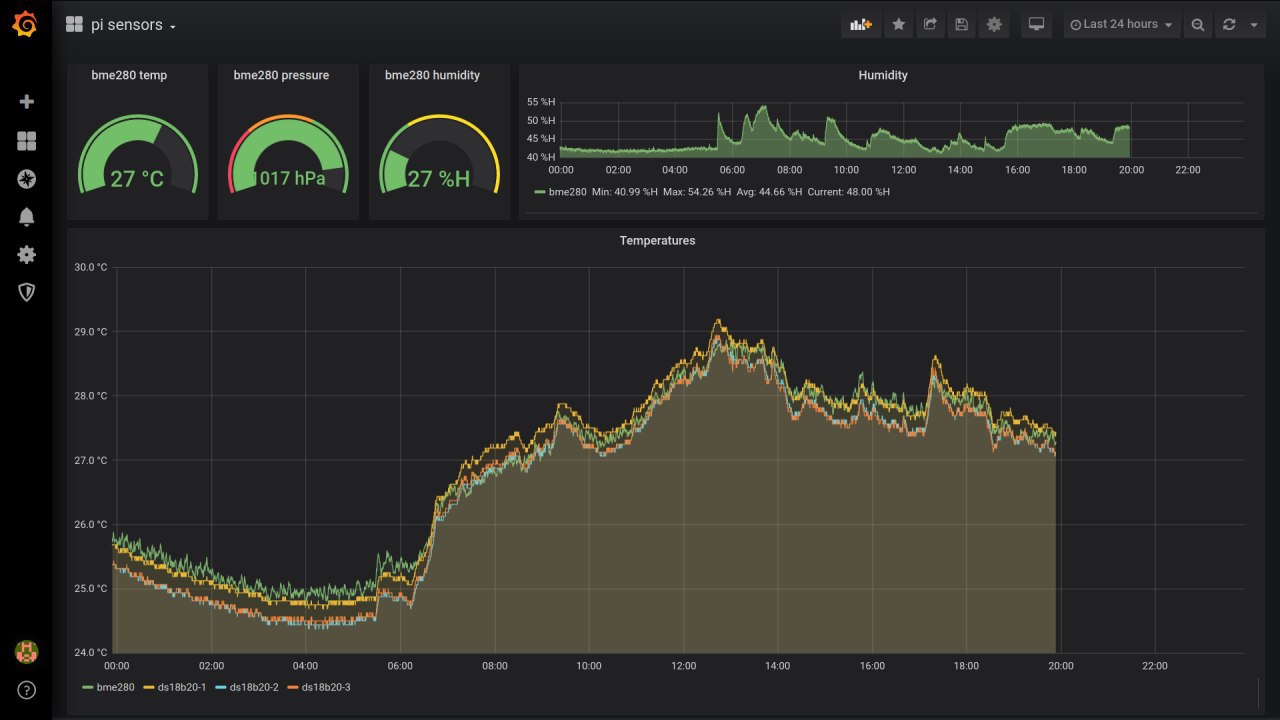1280x720 pixels.
Task: Open the Explore compass icon
Action: [27, 179]
